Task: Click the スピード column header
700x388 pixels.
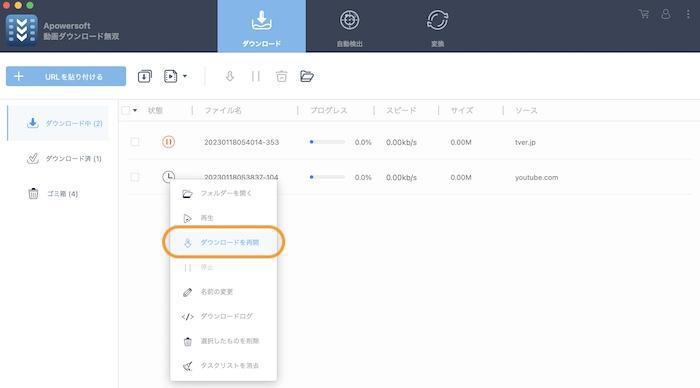Action: point(401,110)
